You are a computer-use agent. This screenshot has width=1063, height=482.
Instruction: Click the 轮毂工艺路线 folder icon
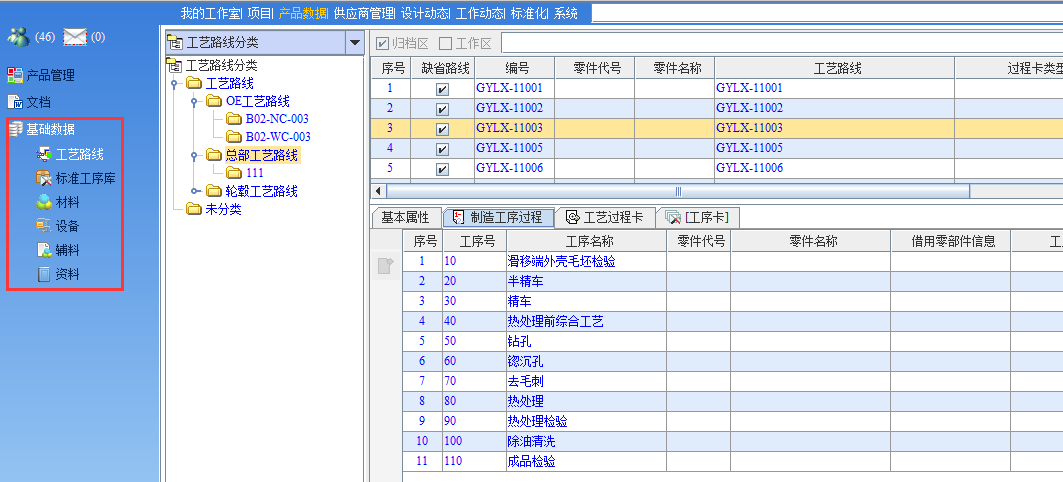point(214,191)
